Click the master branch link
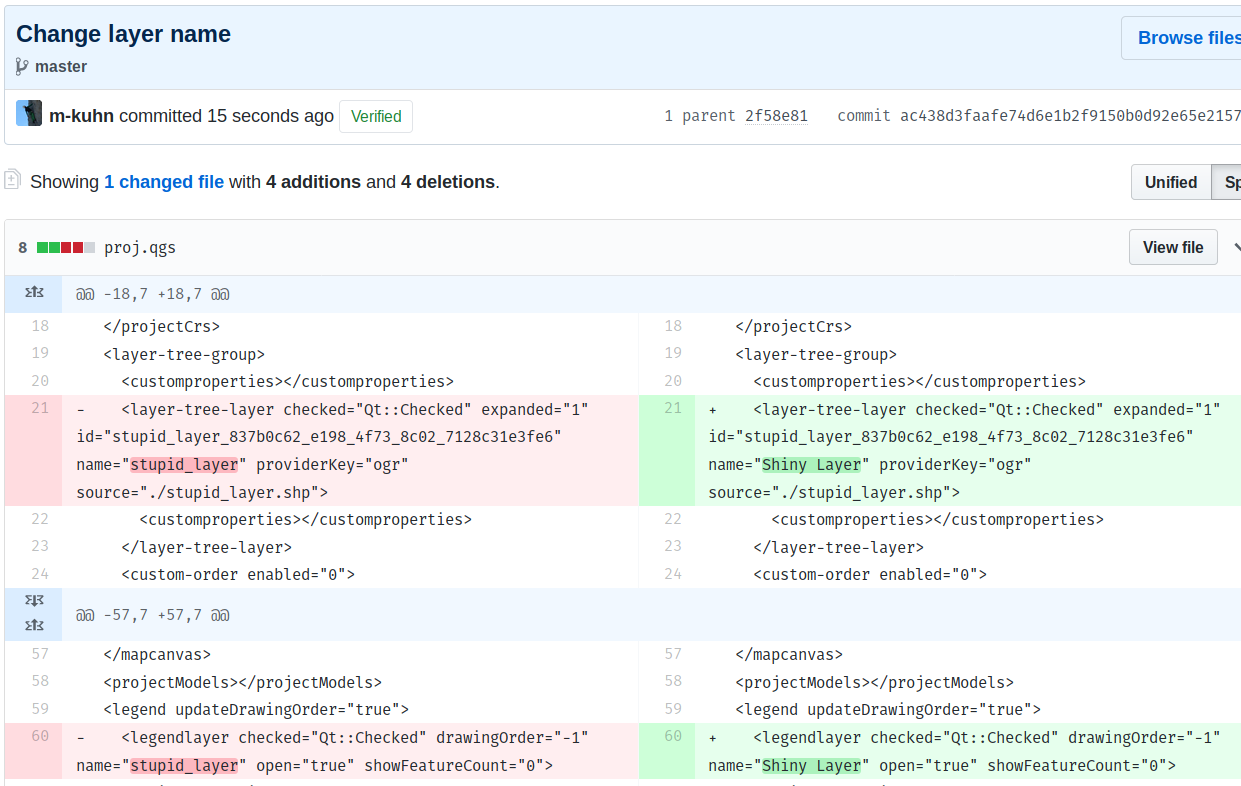Viewport: 1241px width, 786px height. tap(61, 66)
